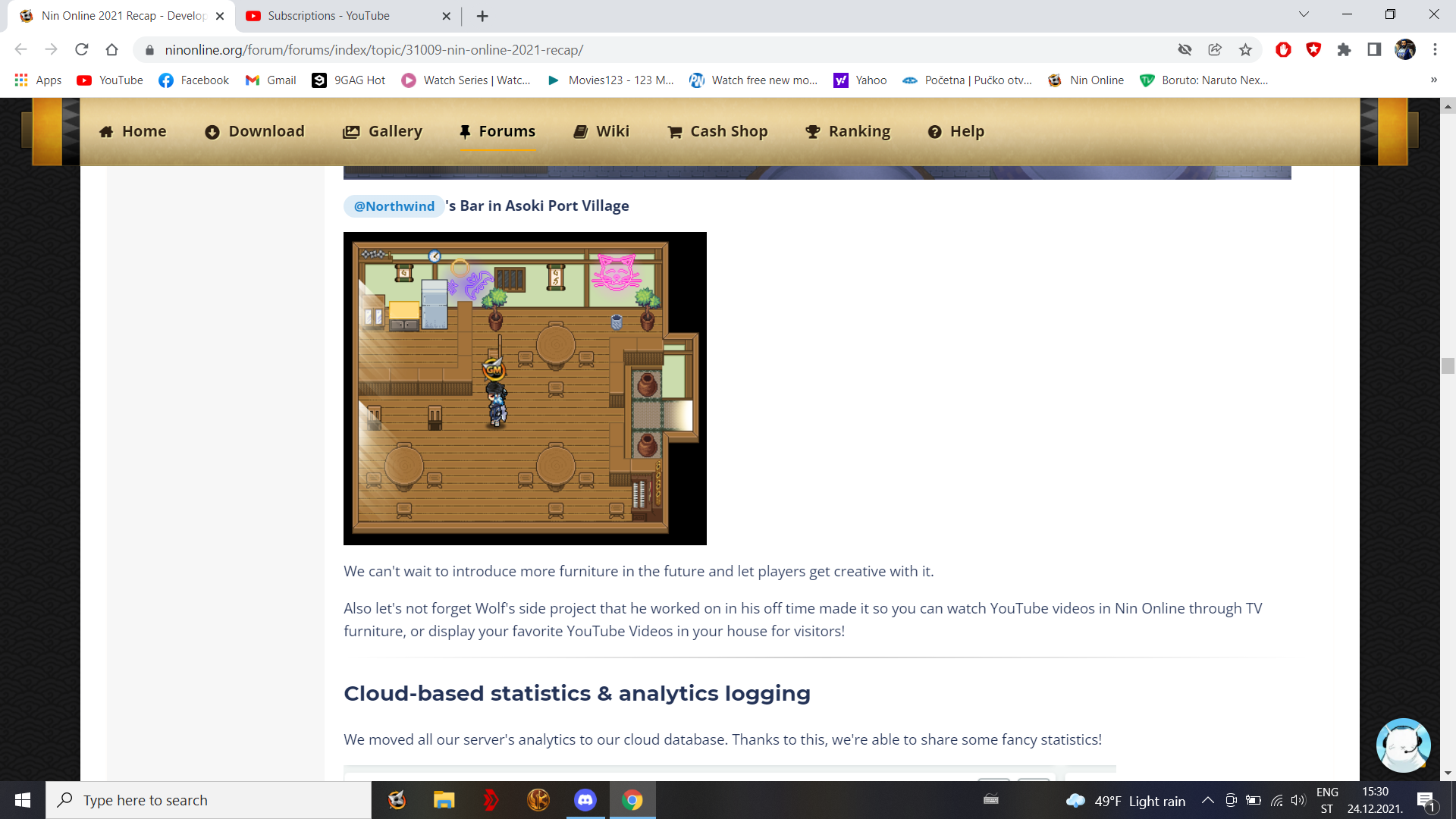
Task: Expand the hidden bookmarks overflow chevron
Action: click(x=1433, y=80)
